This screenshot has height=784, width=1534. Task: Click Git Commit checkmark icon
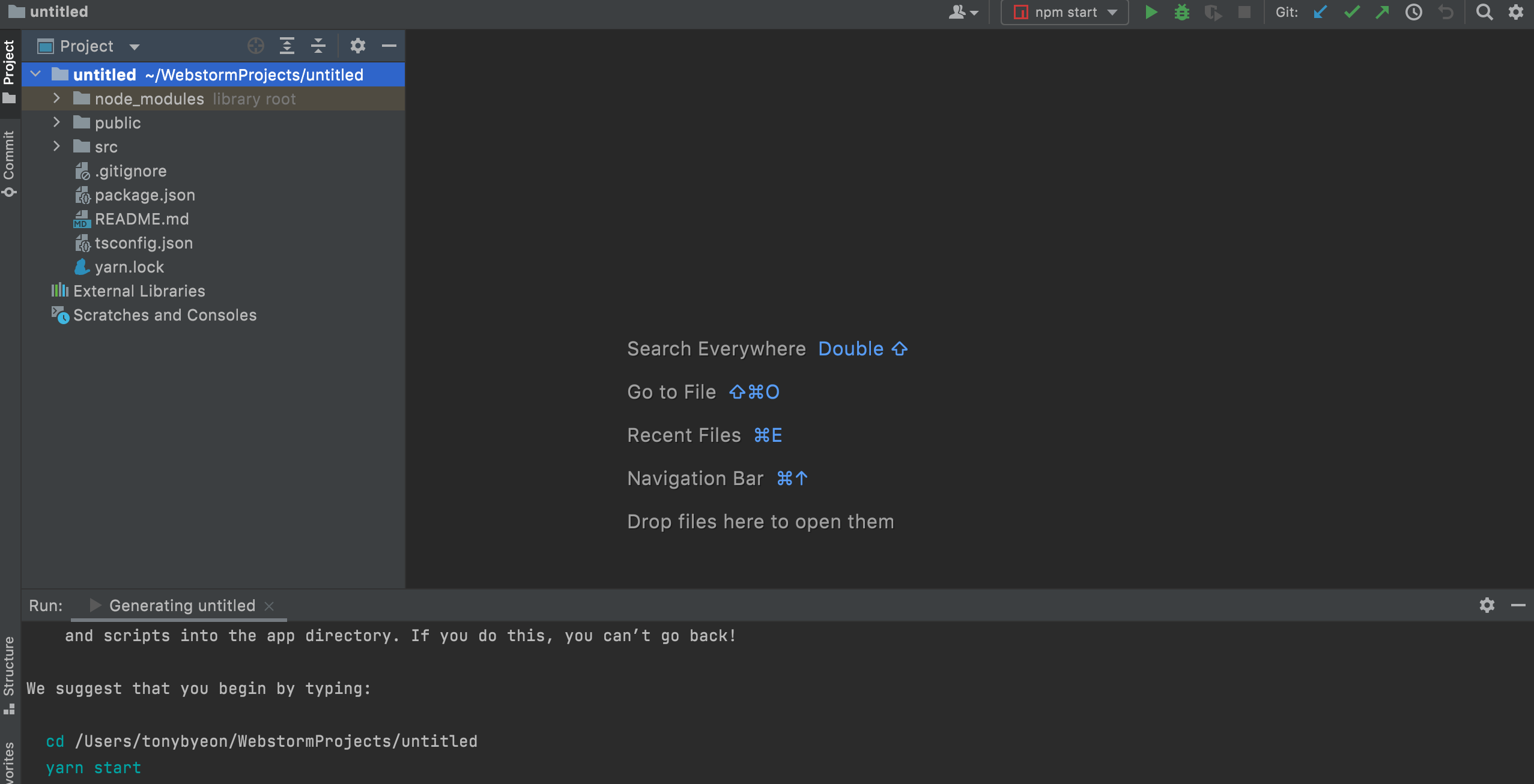click(1351, 12)
